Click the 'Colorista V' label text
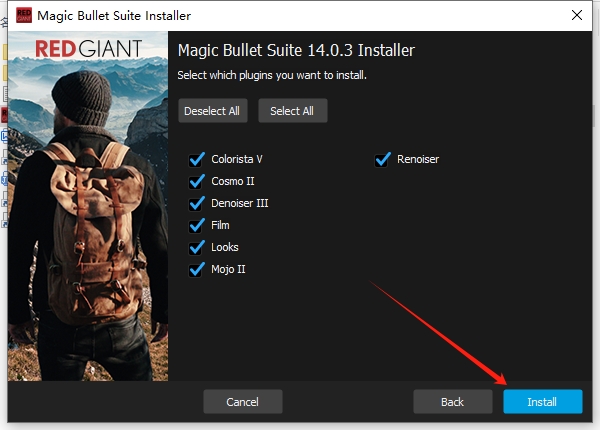600x430 pixels. (237, 159)
